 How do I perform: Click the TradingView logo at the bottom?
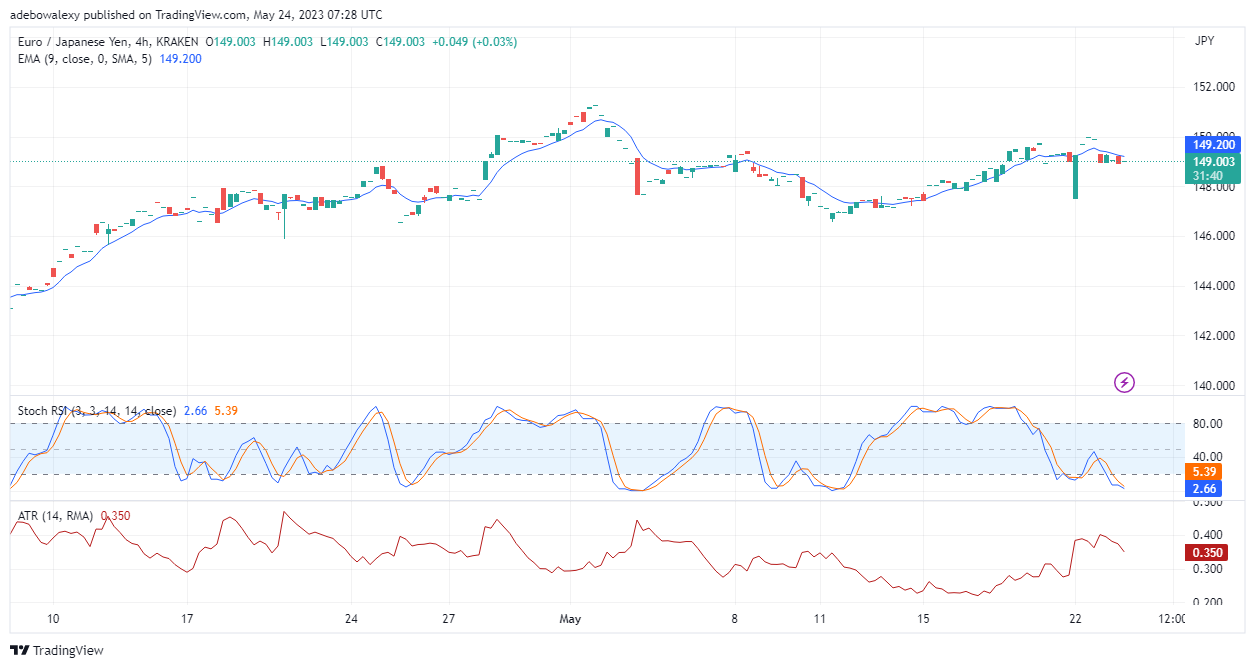58,650
